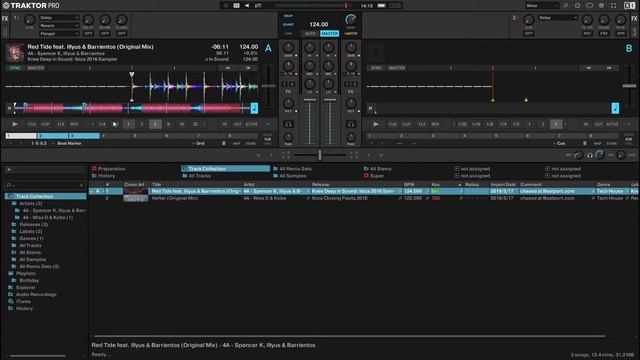The height and width of the screenshot is (360, 640).
Task: Open the search magnifier icon in header
Action: (x=565, y=6)
